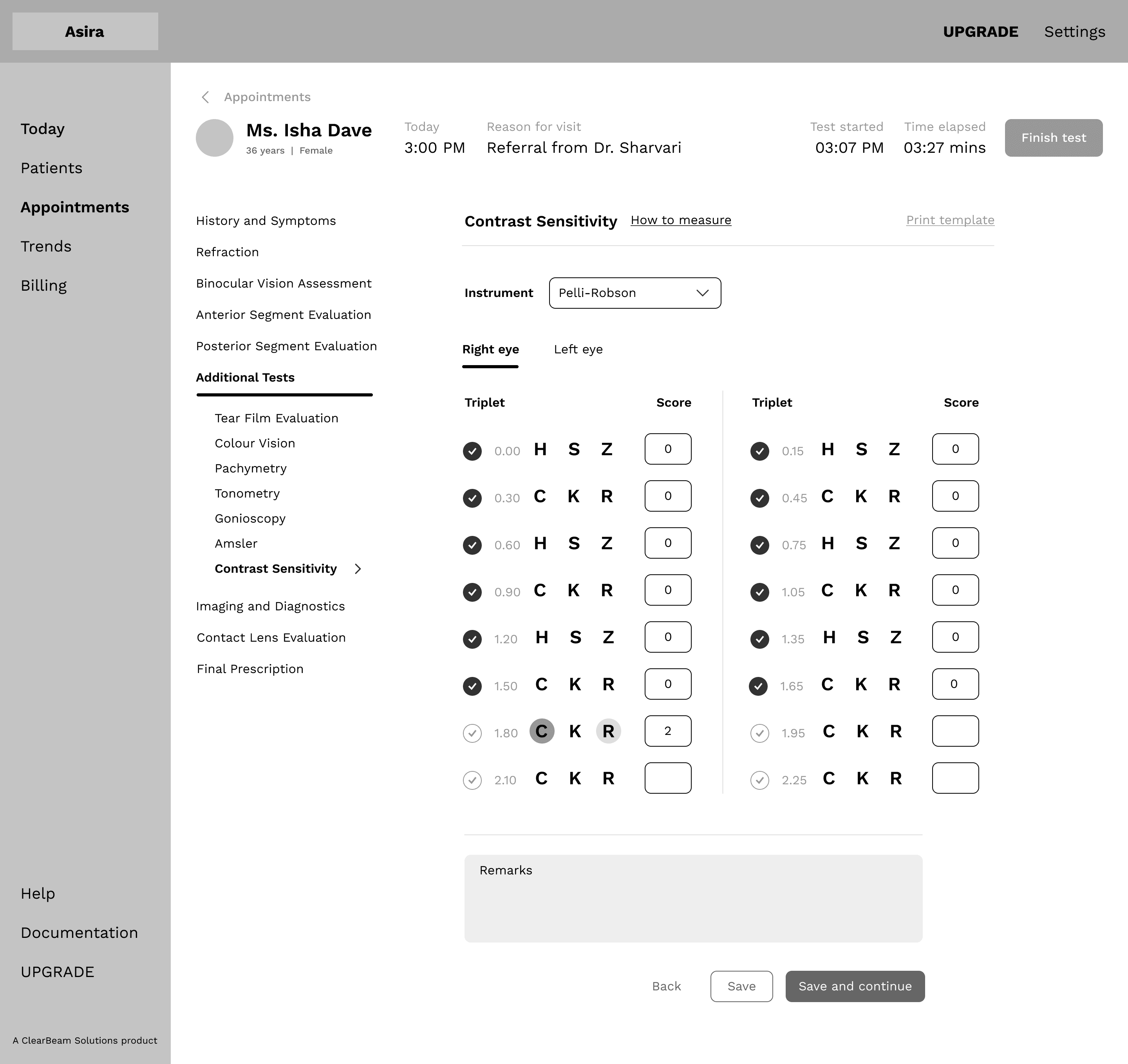Switch to the Left eye tab
This screenshot has height=1064, width=1128.
tap(578, 349)
